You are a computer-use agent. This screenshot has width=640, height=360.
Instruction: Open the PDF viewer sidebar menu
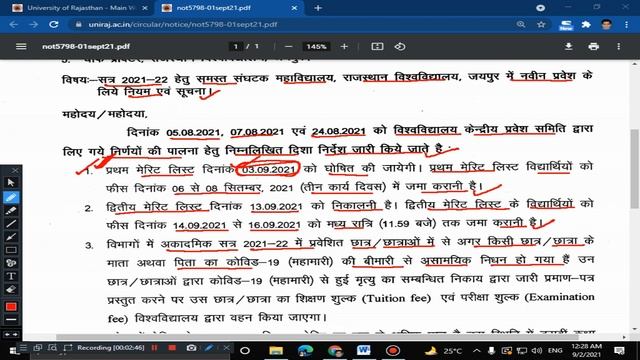click(21, 47)
